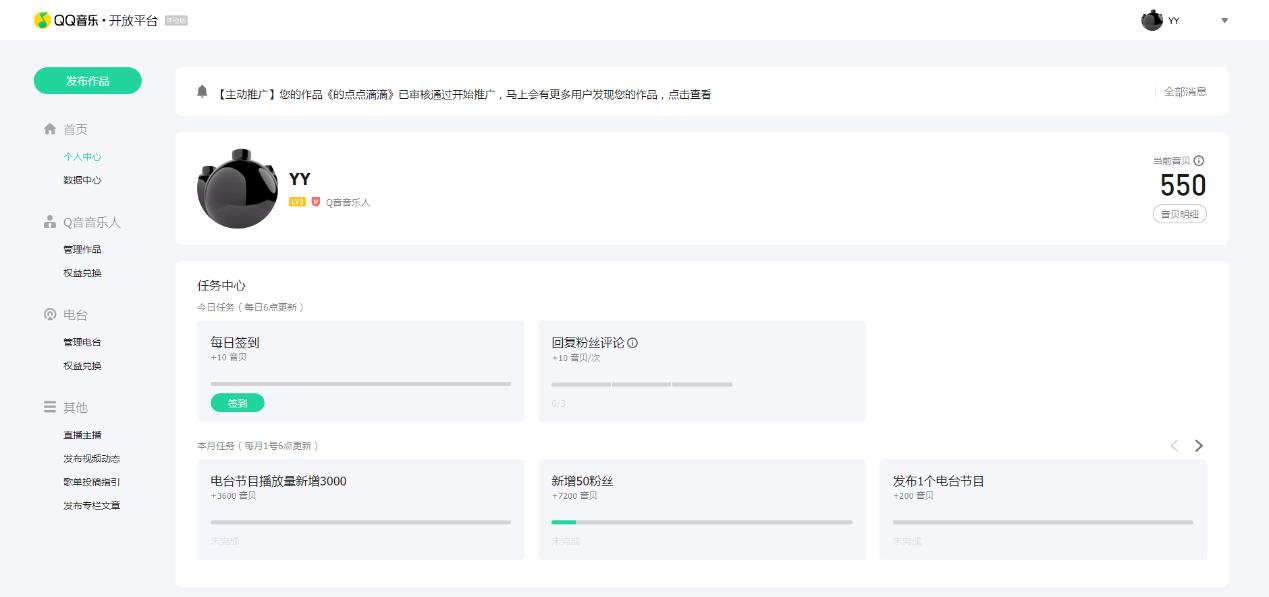Show next monthly tasks with right arrow
1269x597 pixels.
(x=1199, y=446)
